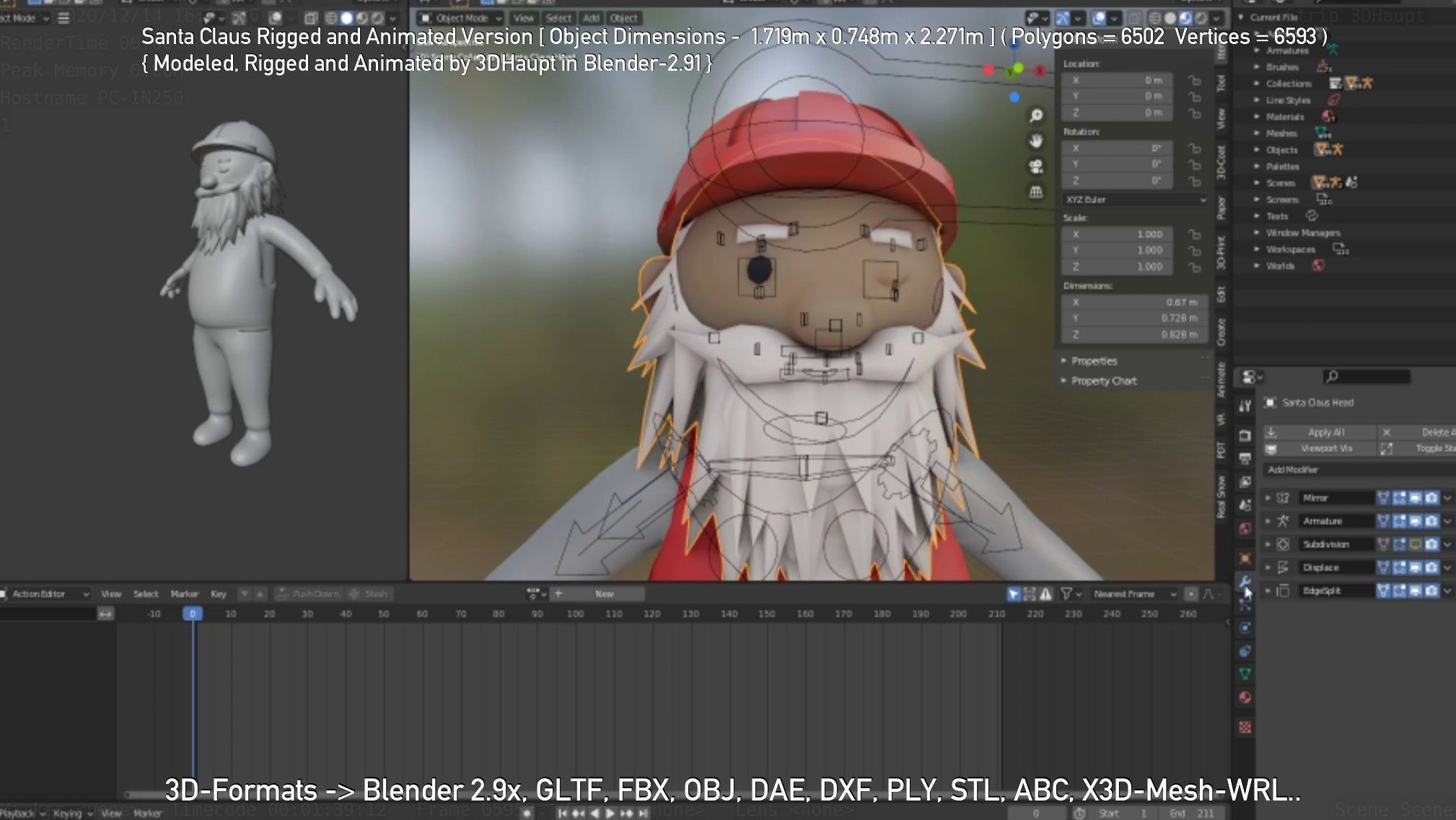Viewport: 1456px width, 820px height.
Task: Click lock icon for Location X
Action: pos(1195,80)
